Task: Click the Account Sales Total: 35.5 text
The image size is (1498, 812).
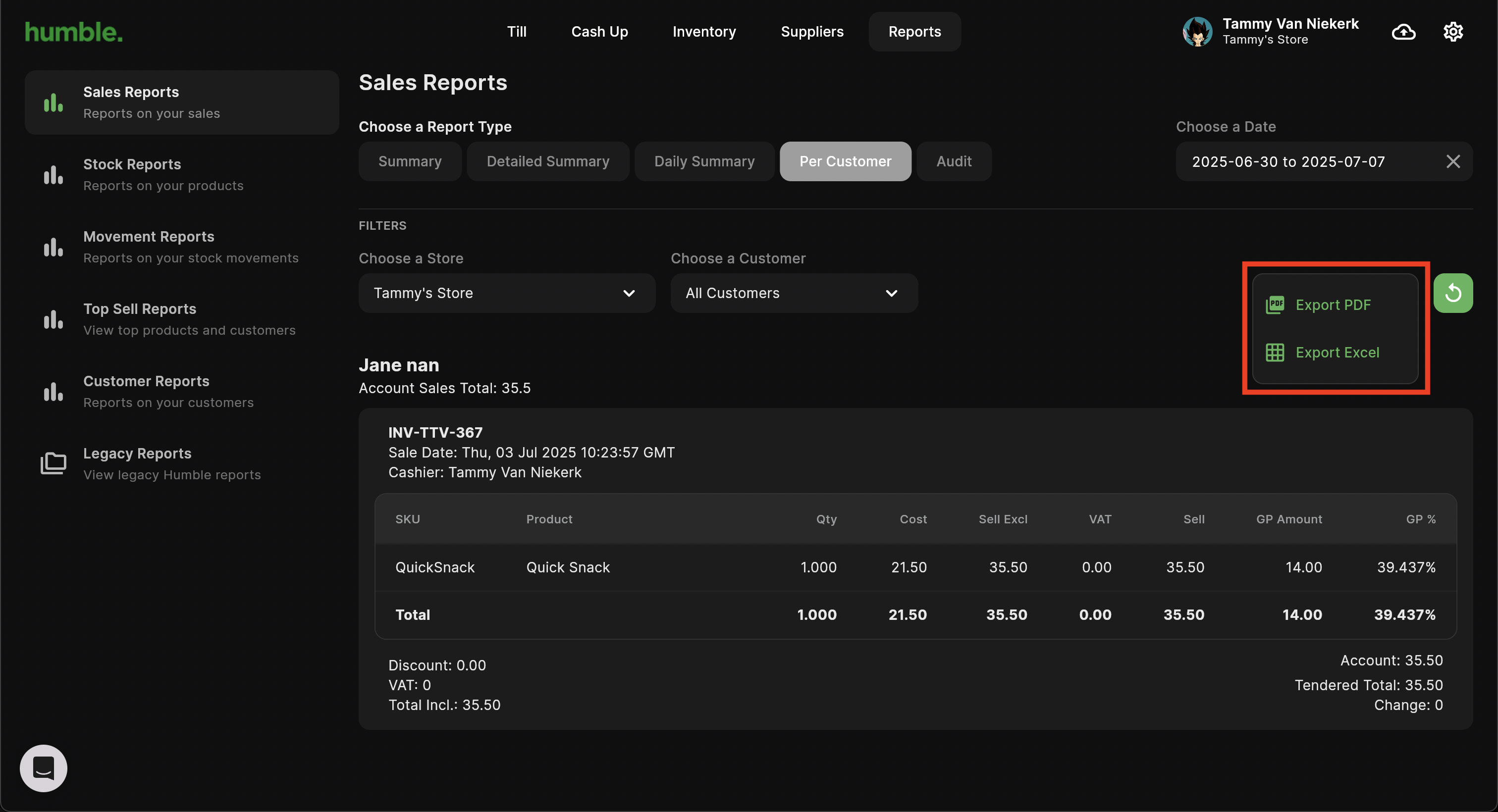Action: click(x=444, y=388)
